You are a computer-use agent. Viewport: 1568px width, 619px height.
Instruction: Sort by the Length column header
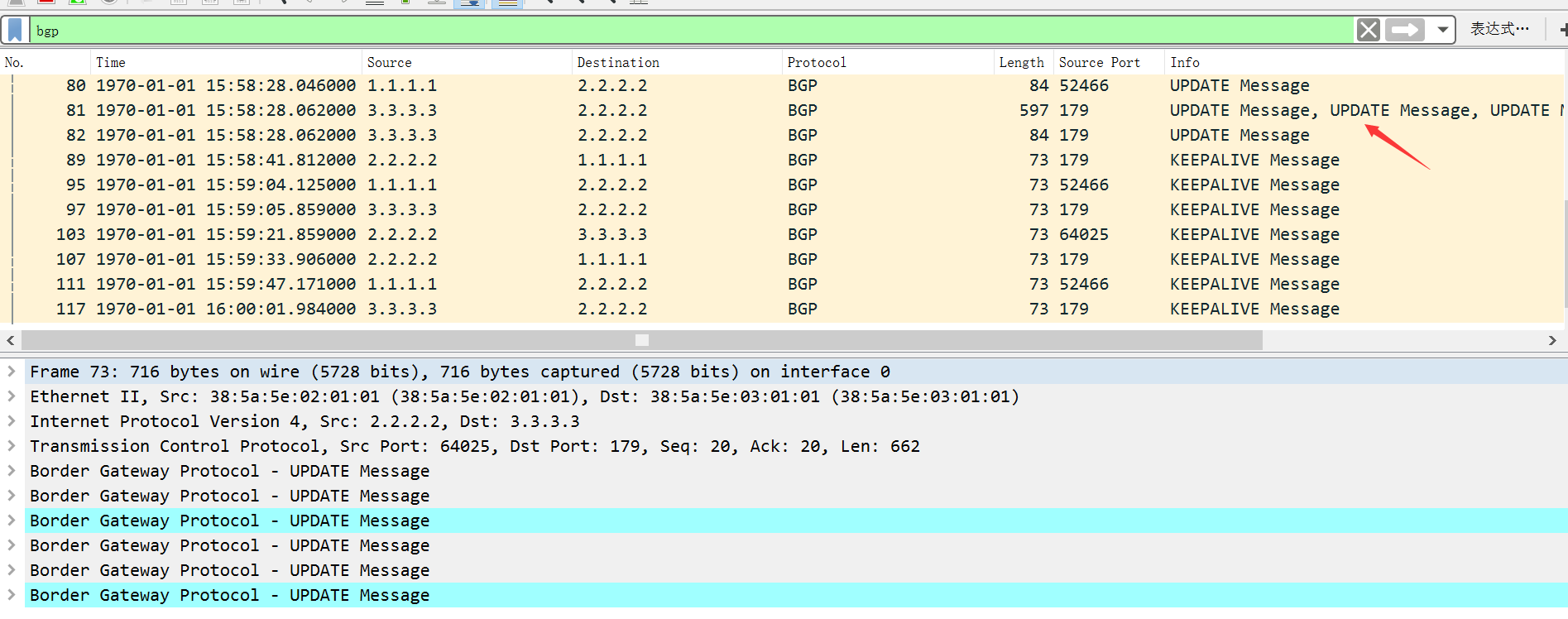coord(1024,62)
